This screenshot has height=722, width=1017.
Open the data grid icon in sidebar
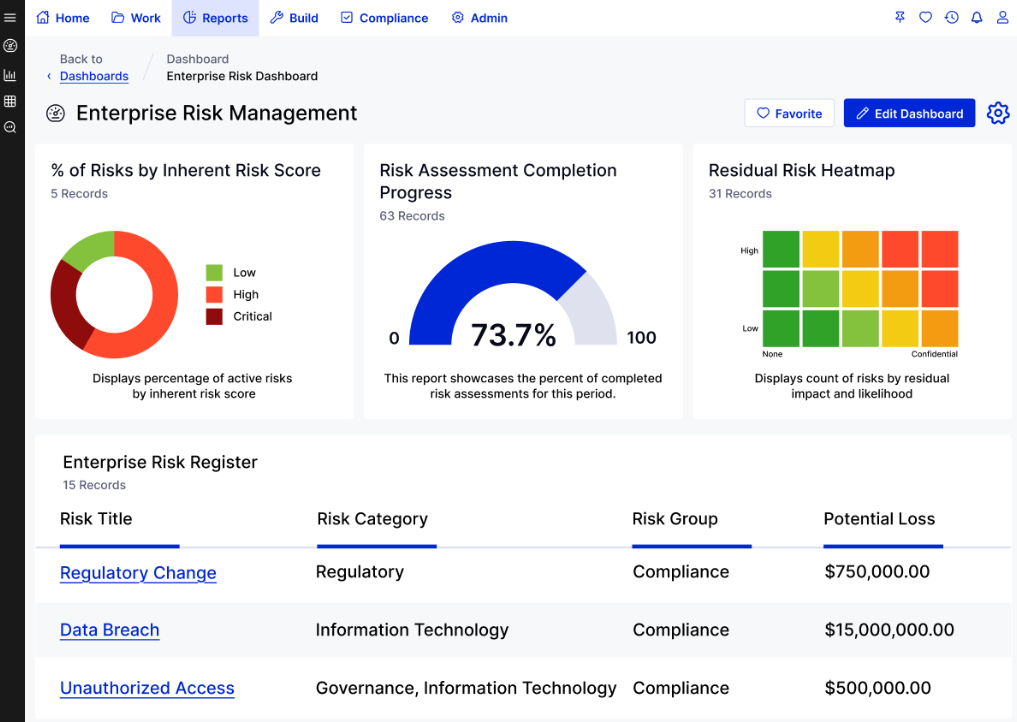[10, 100]
